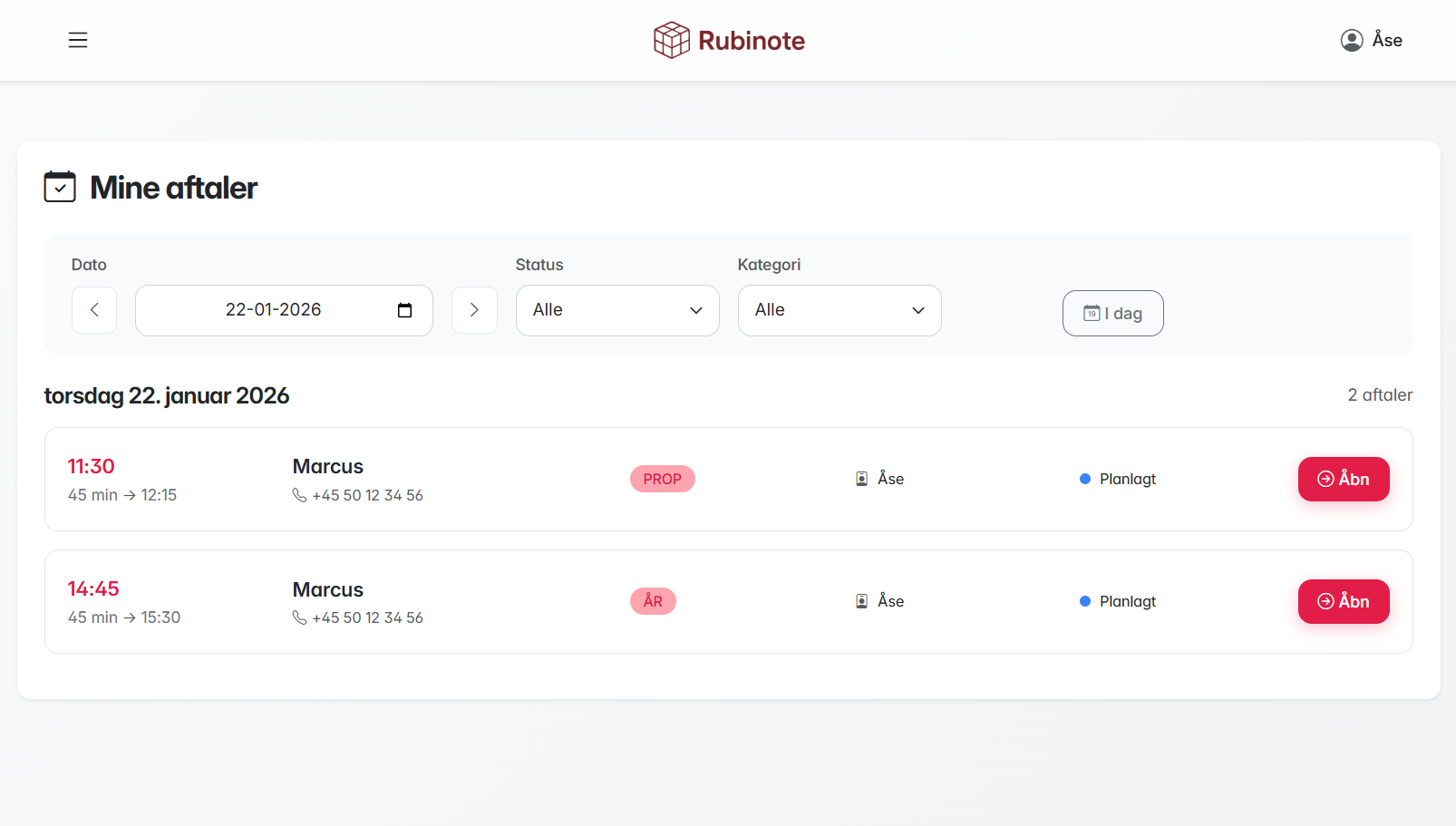The width and height of the screenshot is (1456, 826).
Task: Call Marcus's number in the 14:45 row
Action: pyautogui.click(x=367, y=617)
